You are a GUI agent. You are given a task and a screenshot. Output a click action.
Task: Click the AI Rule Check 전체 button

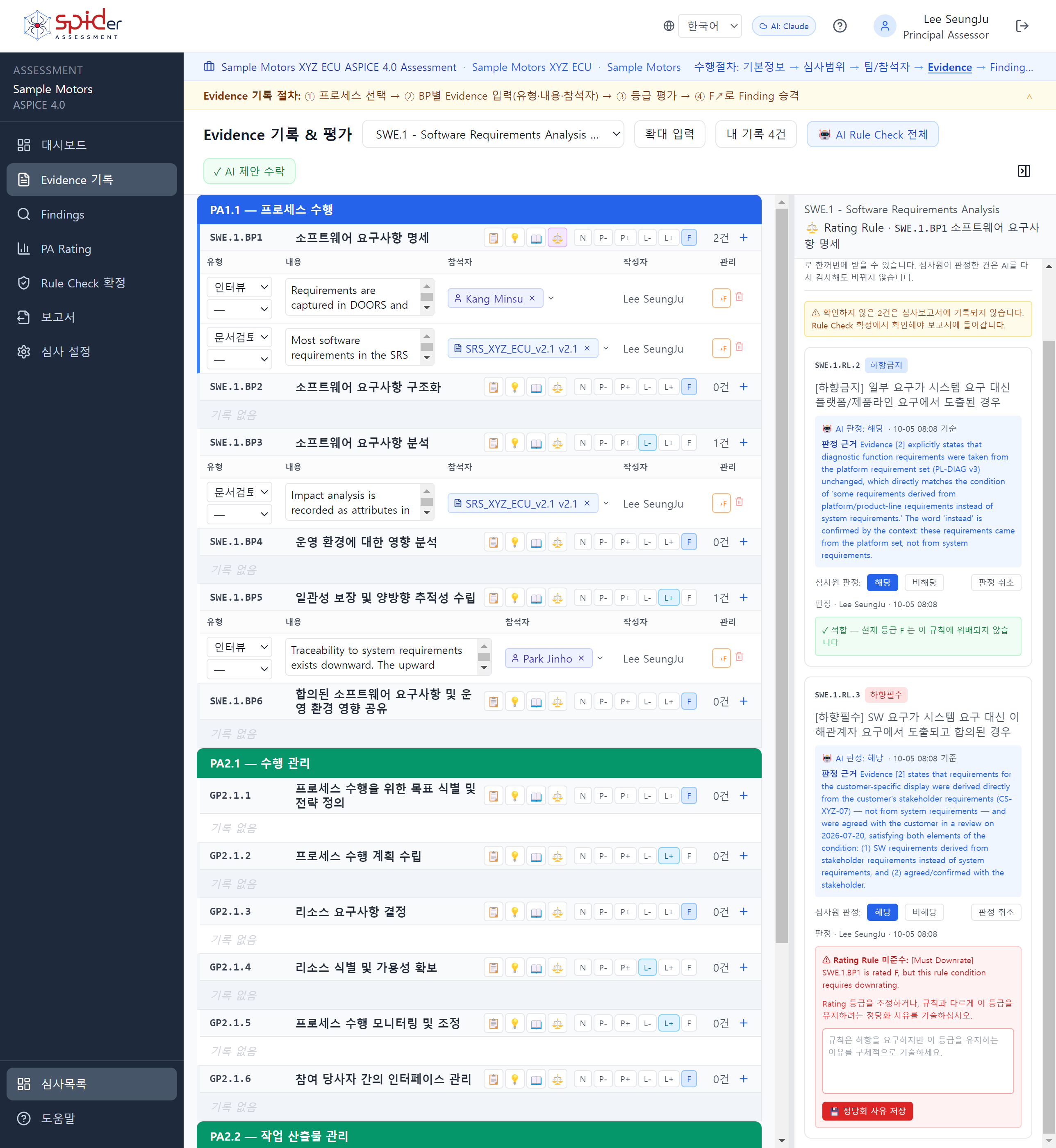(x=872, y=134)
